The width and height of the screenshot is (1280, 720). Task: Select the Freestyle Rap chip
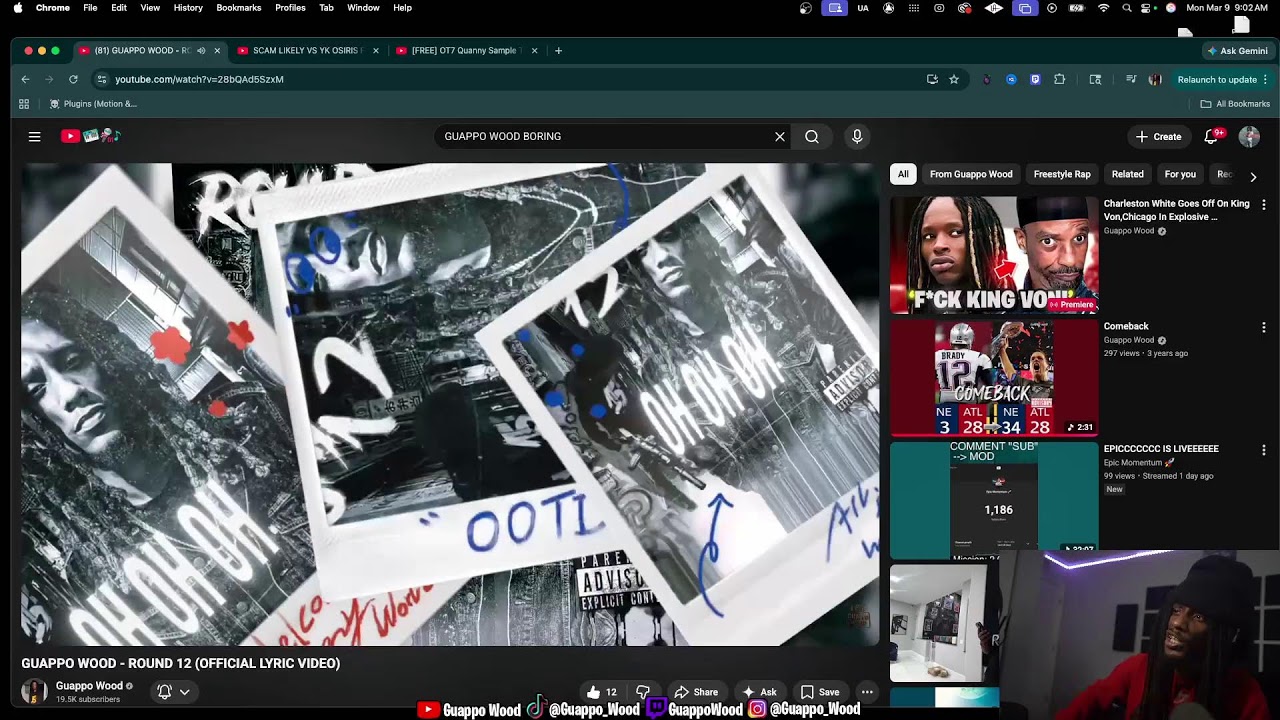[x=1062, y=174]
